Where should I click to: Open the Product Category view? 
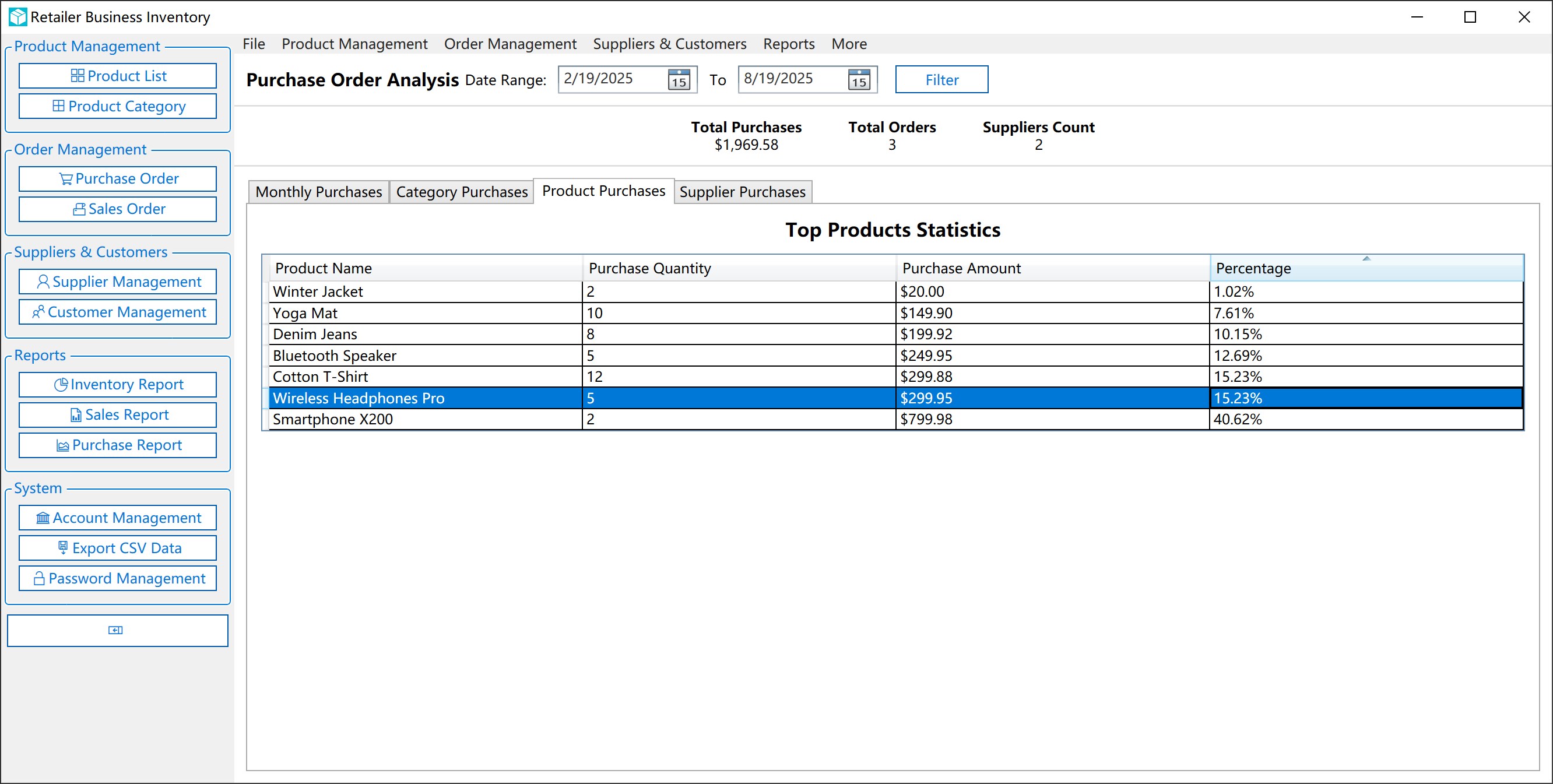click(x=118, y=106)
